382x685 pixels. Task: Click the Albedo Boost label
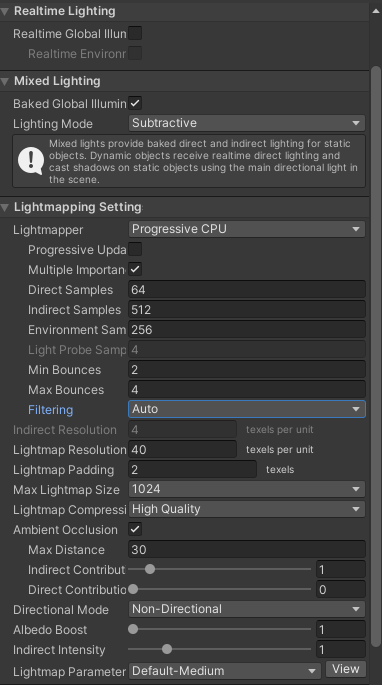(x=50, y=630)
